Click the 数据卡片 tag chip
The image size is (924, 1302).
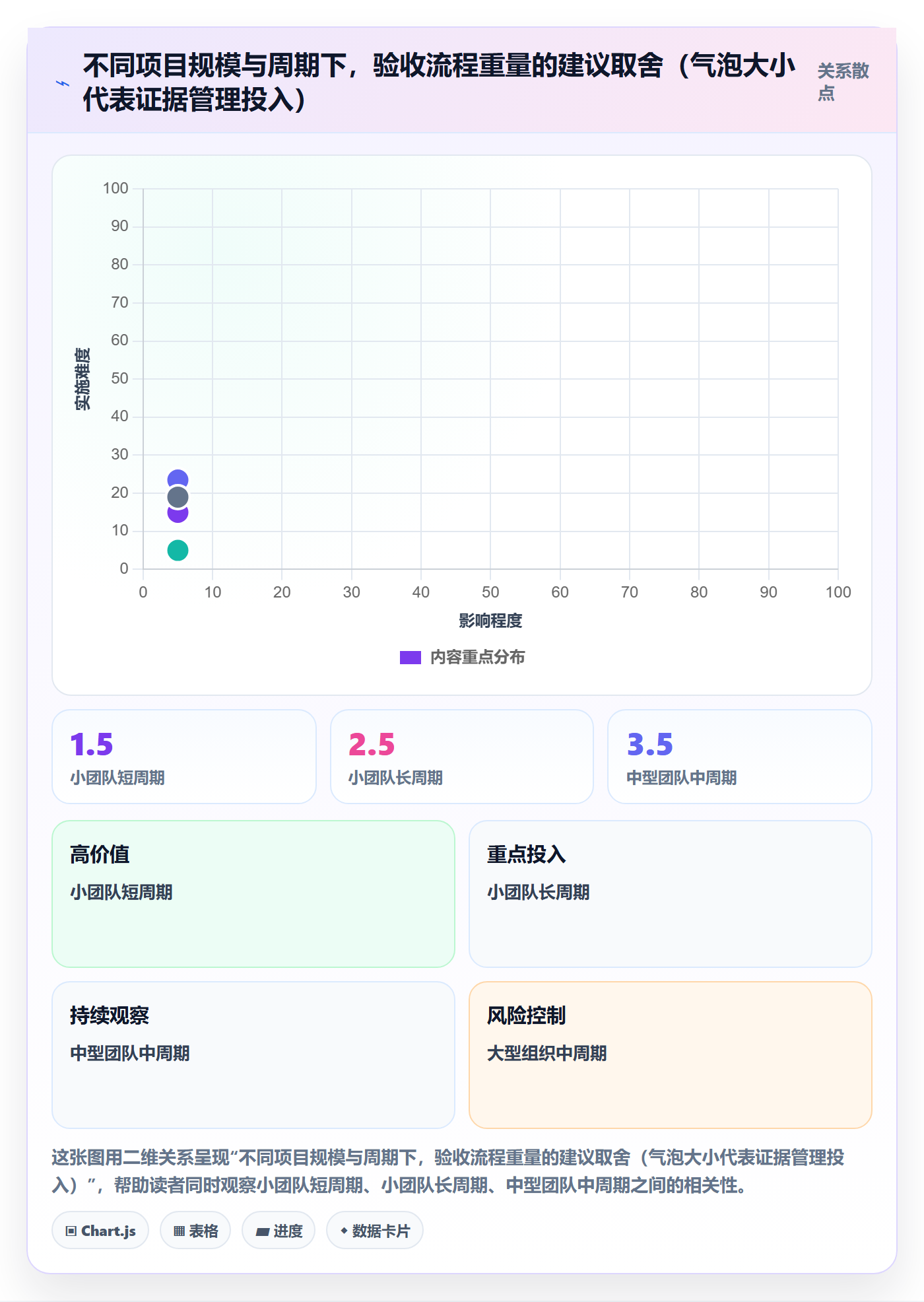(375, 1231)
